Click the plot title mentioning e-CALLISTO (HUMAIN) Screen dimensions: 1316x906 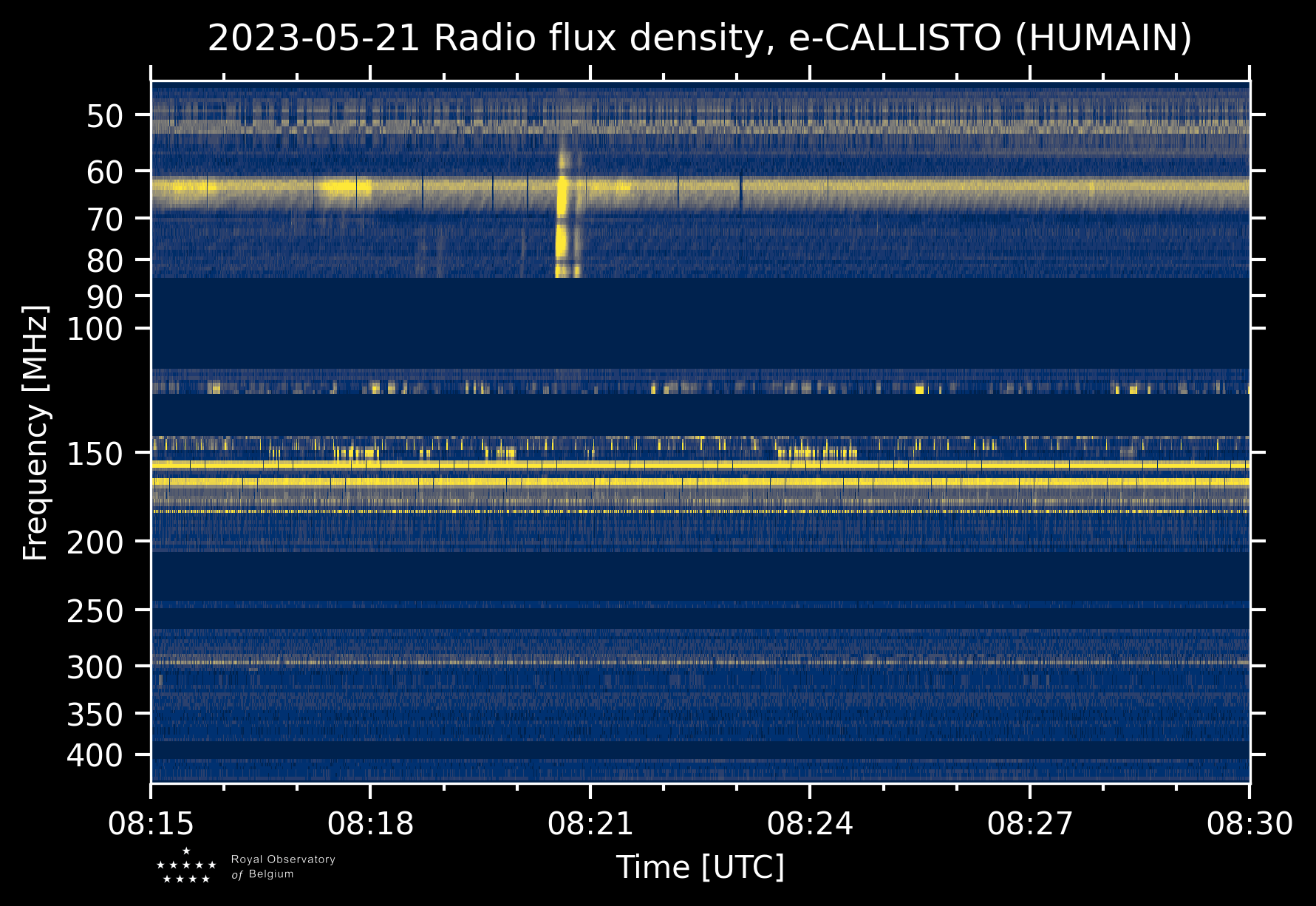(699, 38)
